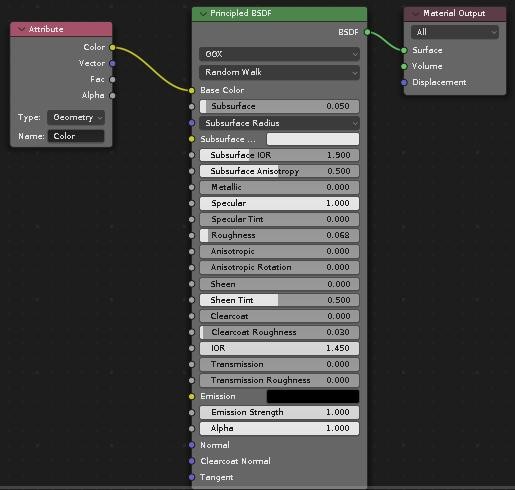This screenshot has height=490, width=515.
Task: Open the All render target dropdown
Action: click(455, 32)
